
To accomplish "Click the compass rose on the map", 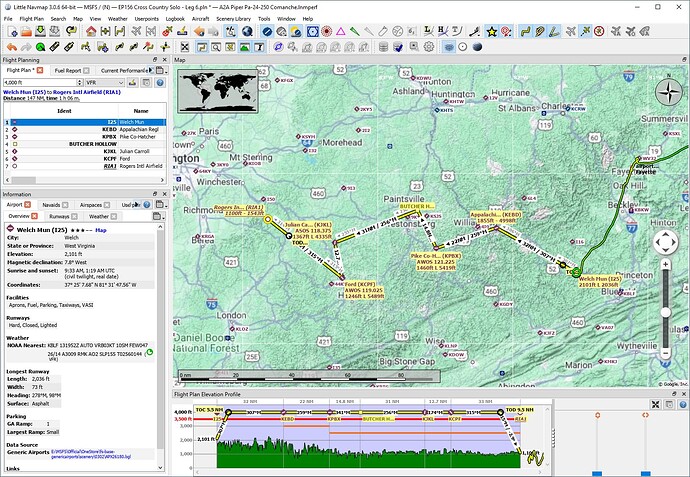I will [x=668, y=92].
